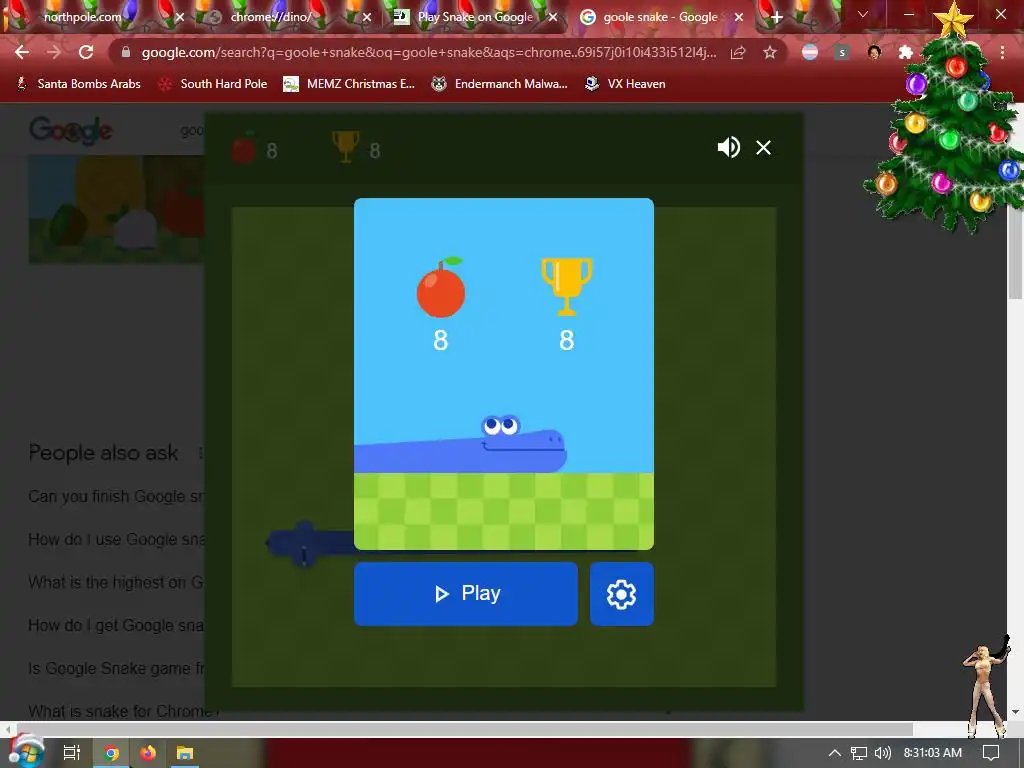Image resolution: width=1024 pixels, height=768 pixels.
Task: Switch to Play Snake on Google tab
Action: click(x=475, y=17)
